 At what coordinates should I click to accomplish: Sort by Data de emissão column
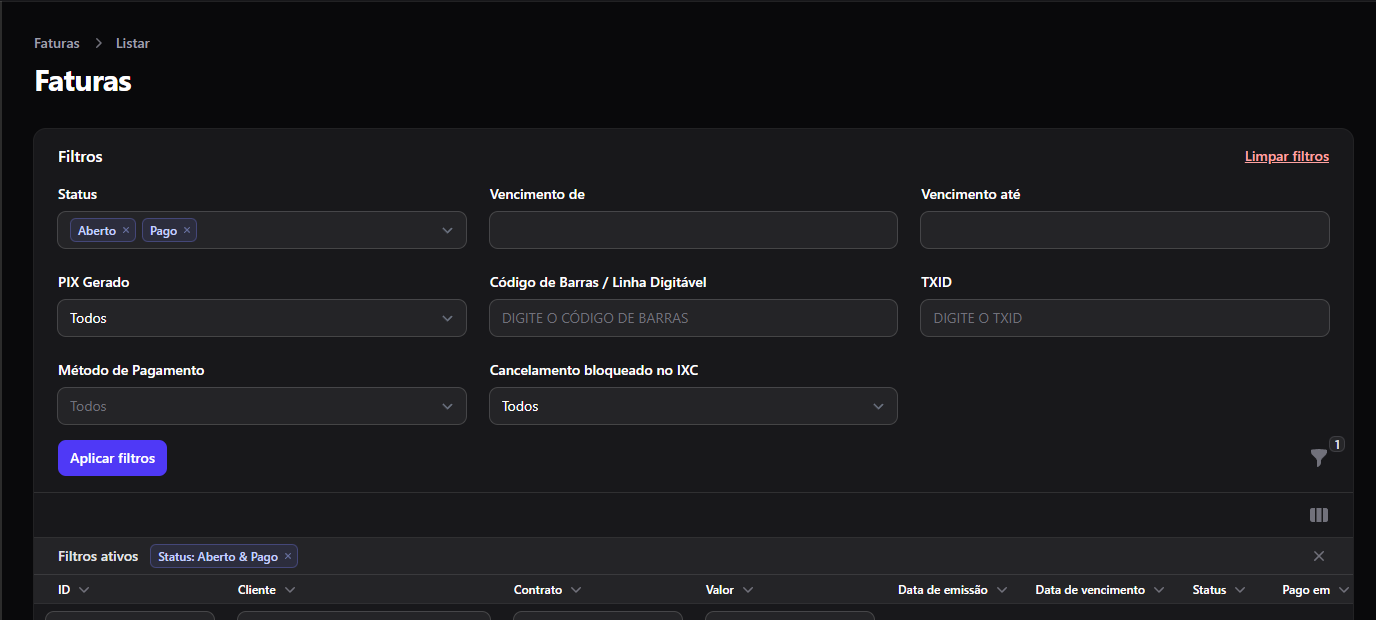point(953,590)
